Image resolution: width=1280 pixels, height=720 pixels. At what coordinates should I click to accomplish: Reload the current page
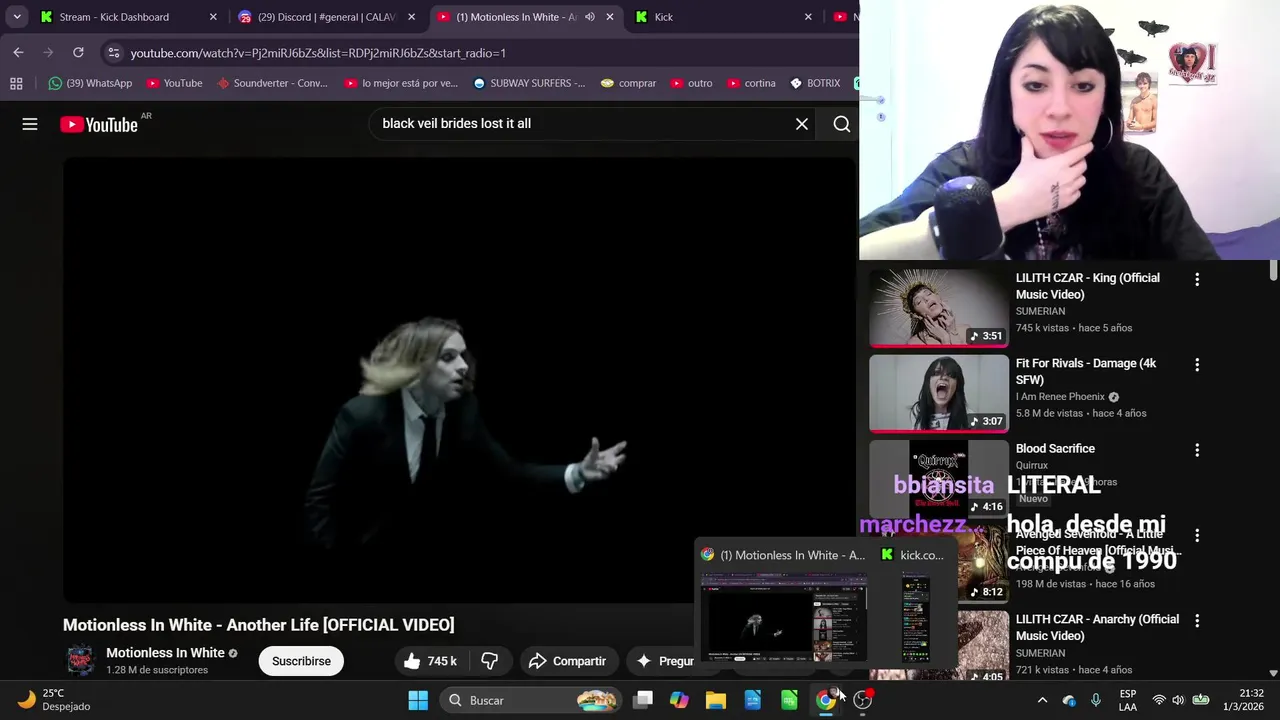pyautogui.click(x=78, y=53)
